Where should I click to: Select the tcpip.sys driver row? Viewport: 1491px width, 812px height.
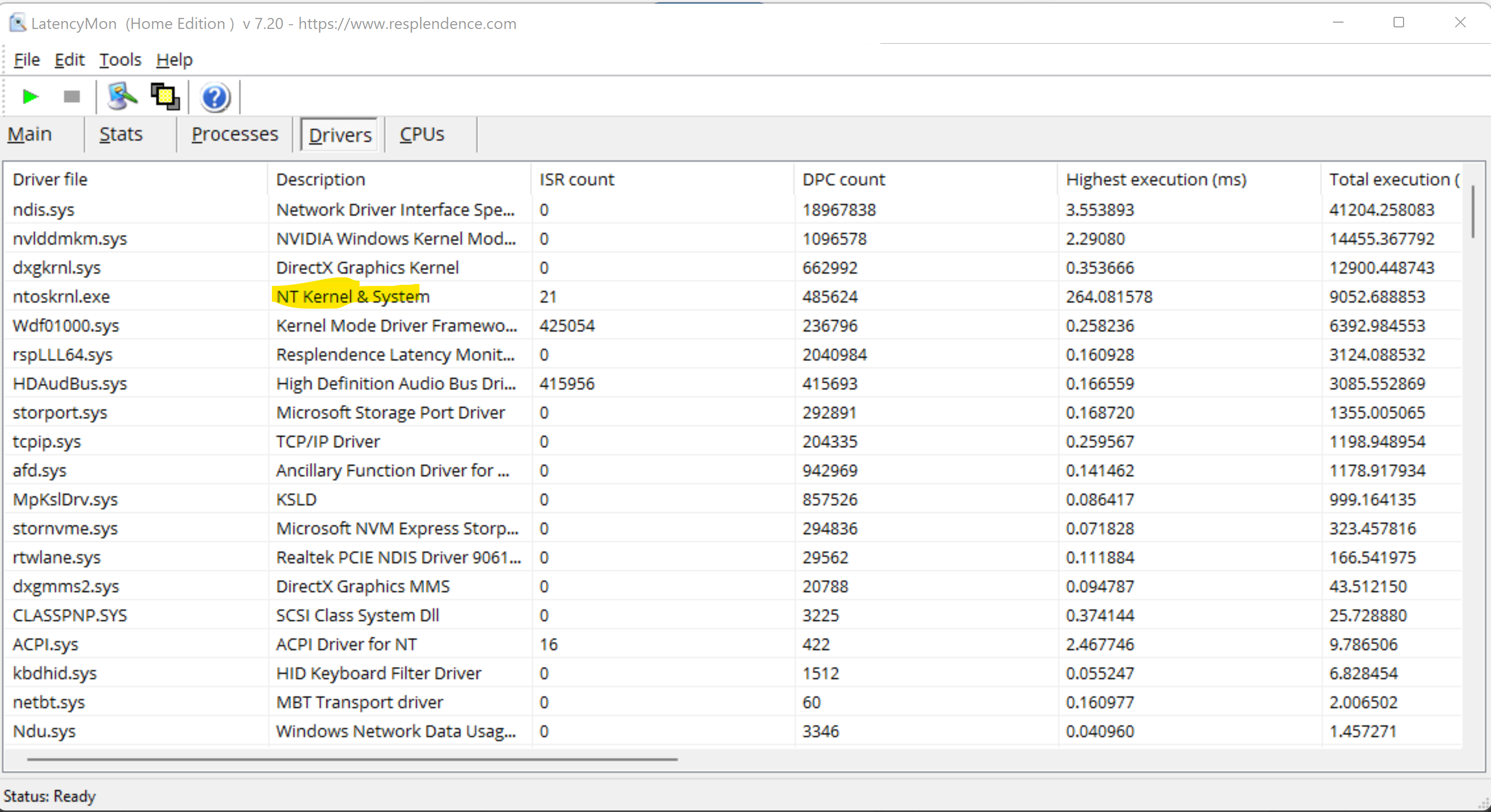tap(734, 441)
